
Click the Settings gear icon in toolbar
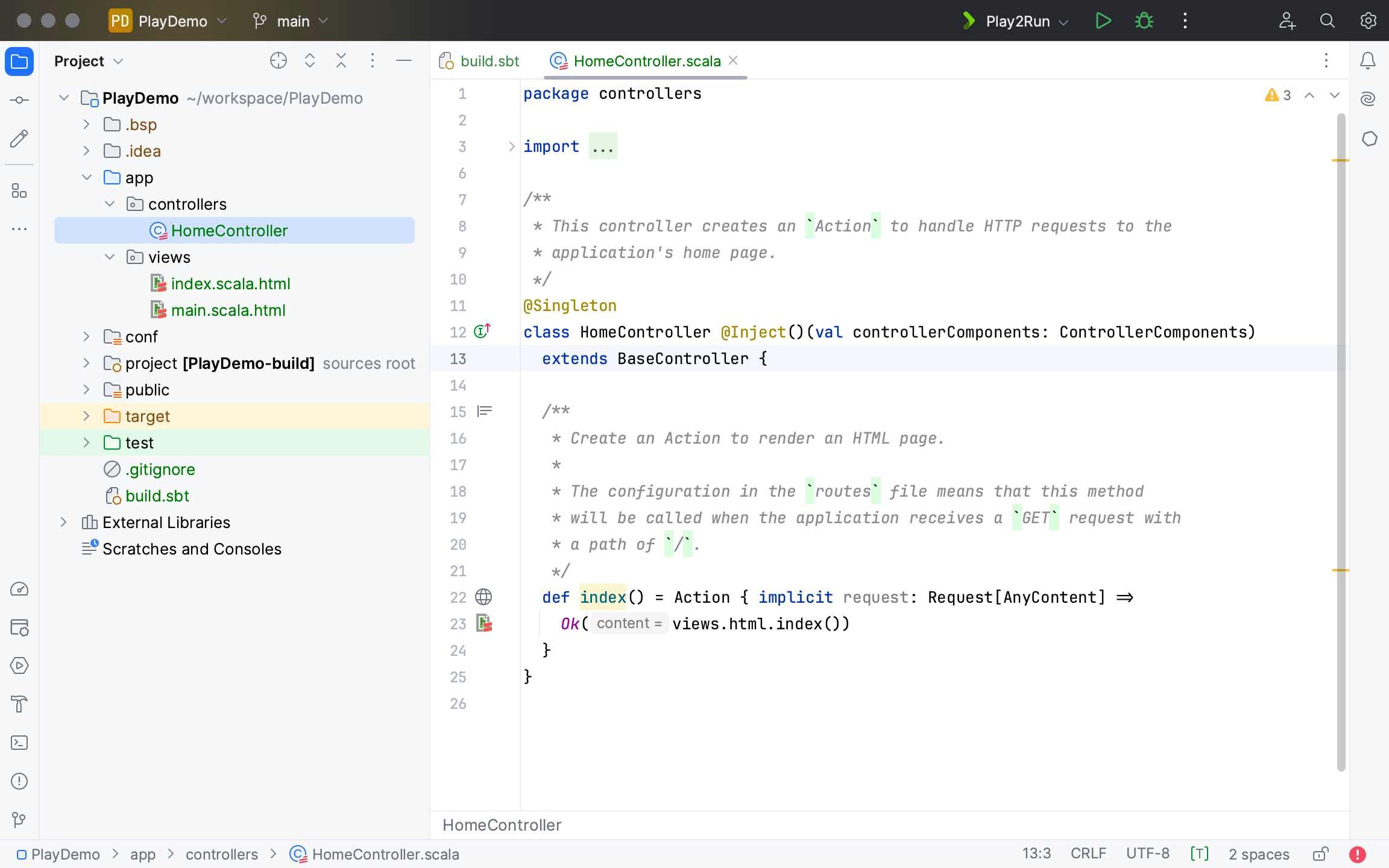[x=1369, y=21]
